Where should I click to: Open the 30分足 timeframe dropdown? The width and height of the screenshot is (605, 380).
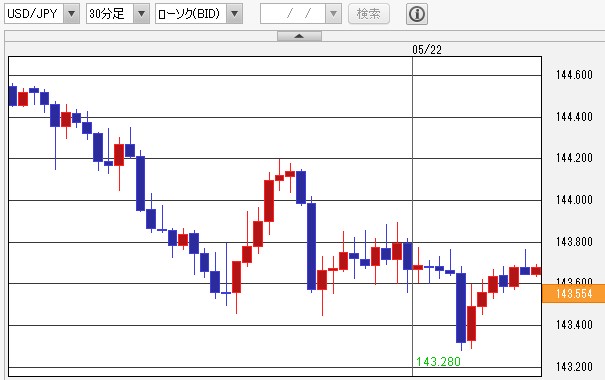141,14
